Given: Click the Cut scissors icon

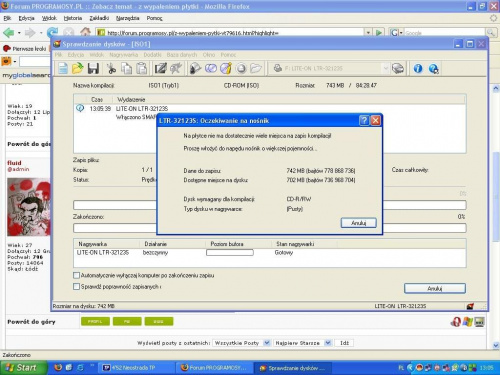Looking at the screenshot, I should coord(111,68).
